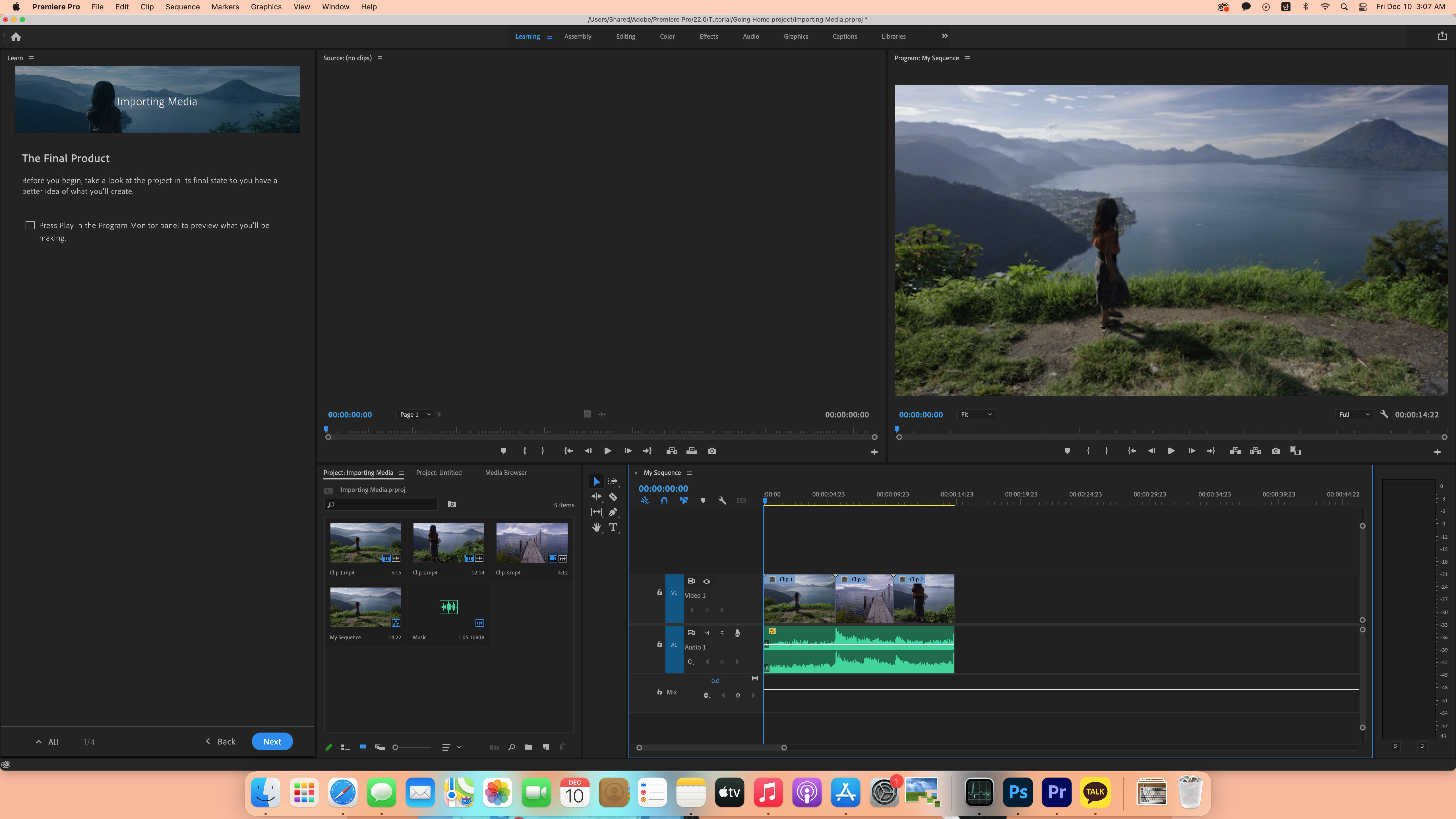
Task: Switch to the Editing workspace tab
Action: click(625, 37)
